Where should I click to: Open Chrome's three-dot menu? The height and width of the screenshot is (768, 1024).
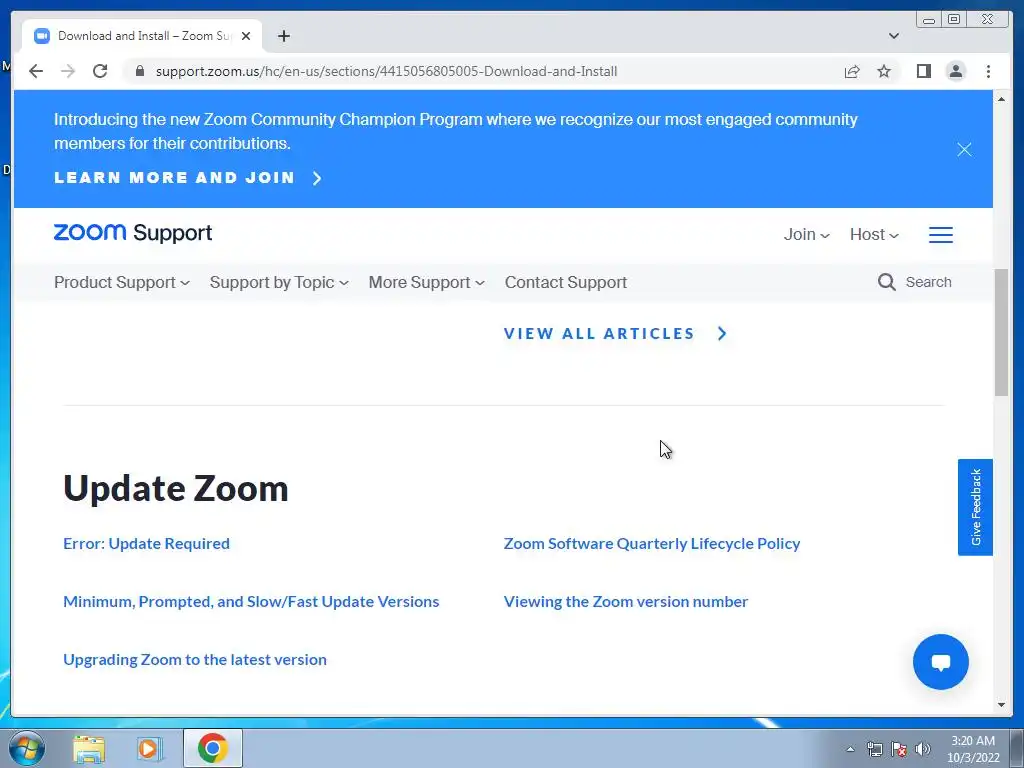(988, 71)
